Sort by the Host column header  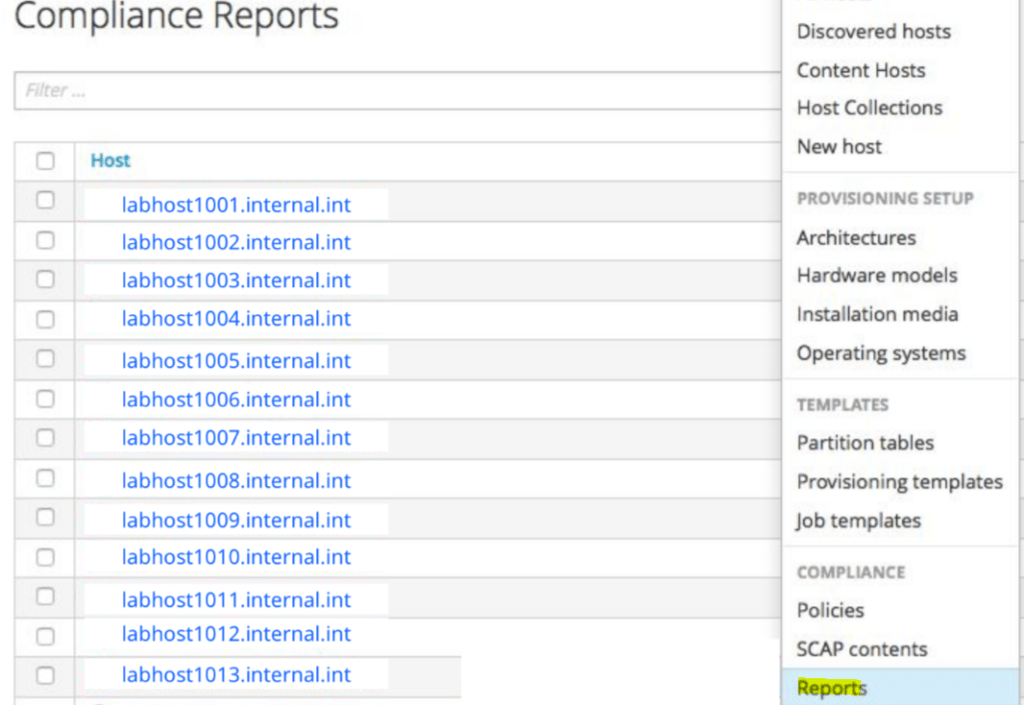pyautogui.click(x=110, y=160)
